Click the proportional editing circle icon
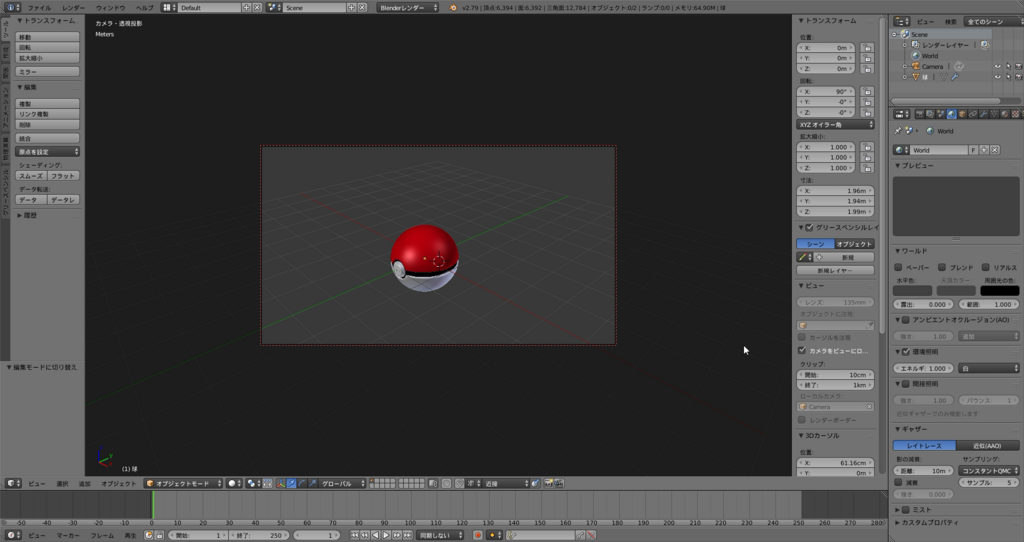 pyautogui.click(x=446, y=483)
